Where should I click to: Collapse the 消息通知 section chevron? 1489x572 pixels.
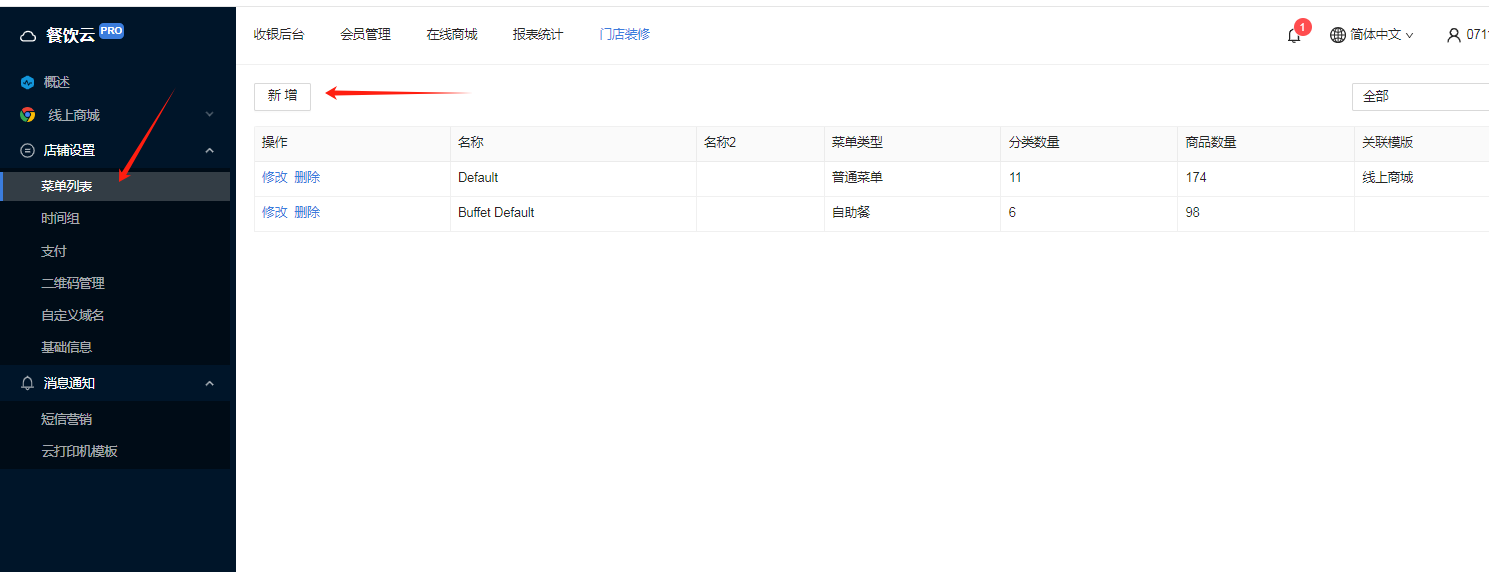(x=210, y=383)
